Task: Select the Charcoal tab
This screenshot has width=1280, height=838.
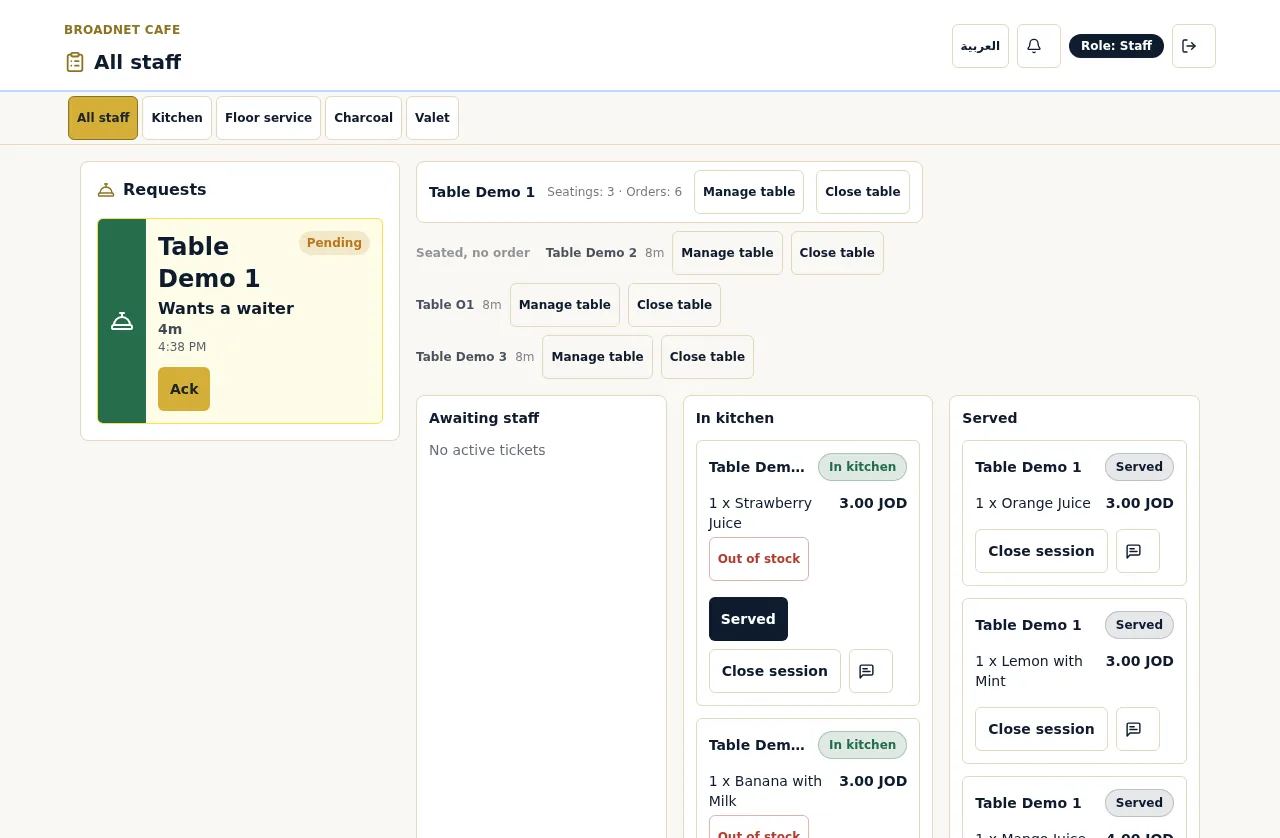Action: pos(363,118)
